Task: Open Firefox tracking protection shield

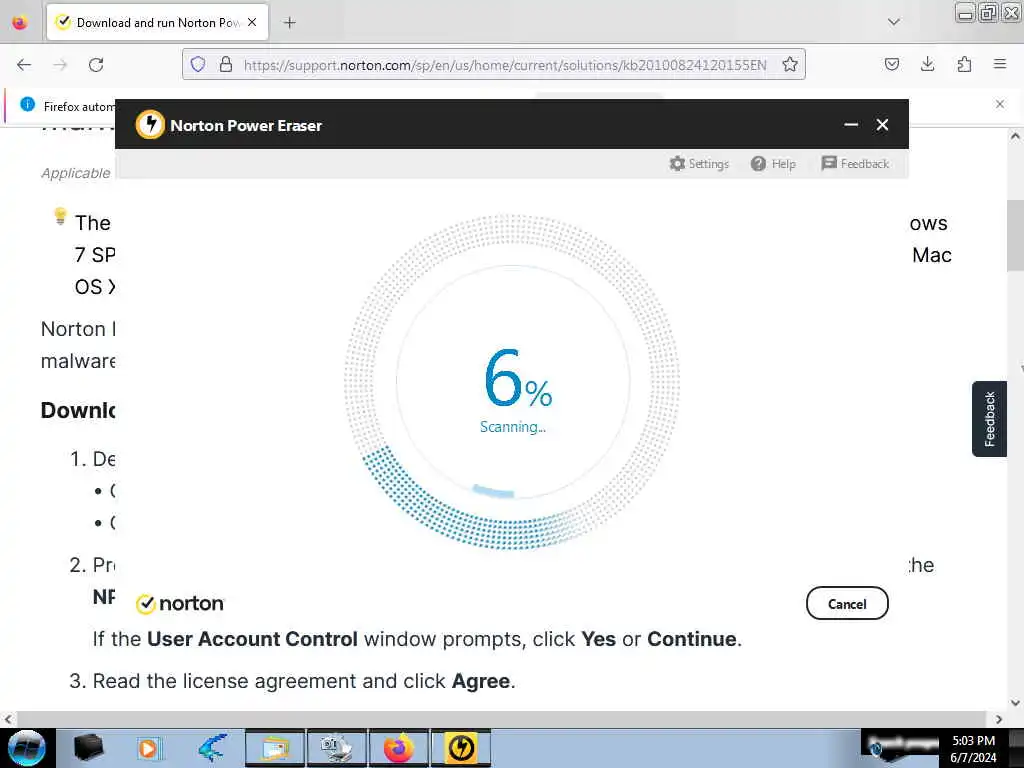Action: (x=198, y=64)
